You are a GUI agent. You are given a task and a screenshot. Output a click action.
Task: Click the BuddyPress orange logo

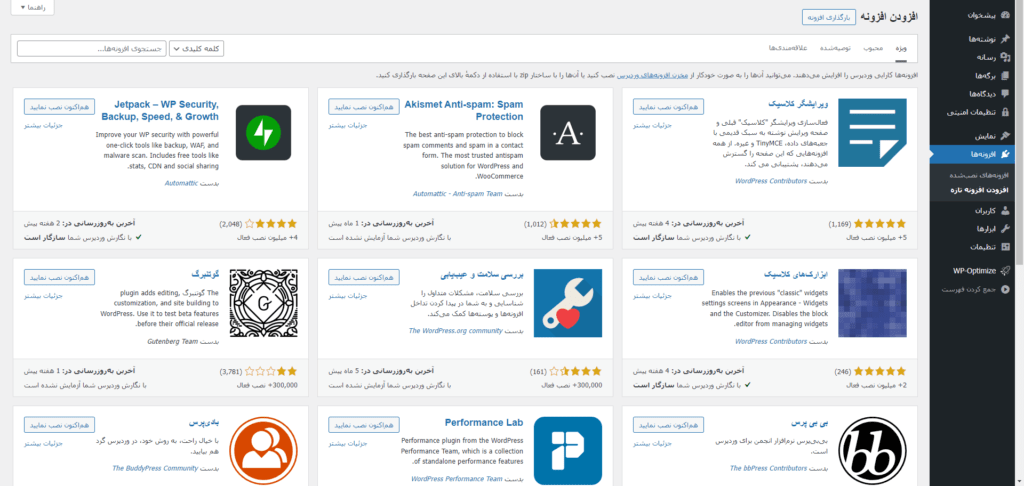263,451
